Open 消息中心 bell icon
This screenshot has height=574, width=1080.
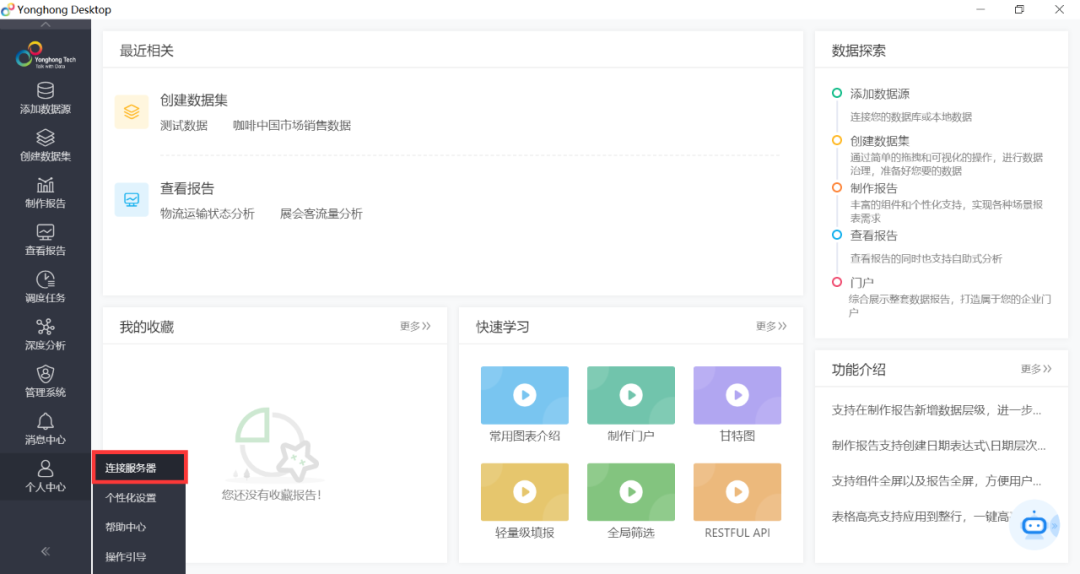(x=45, y=421)
